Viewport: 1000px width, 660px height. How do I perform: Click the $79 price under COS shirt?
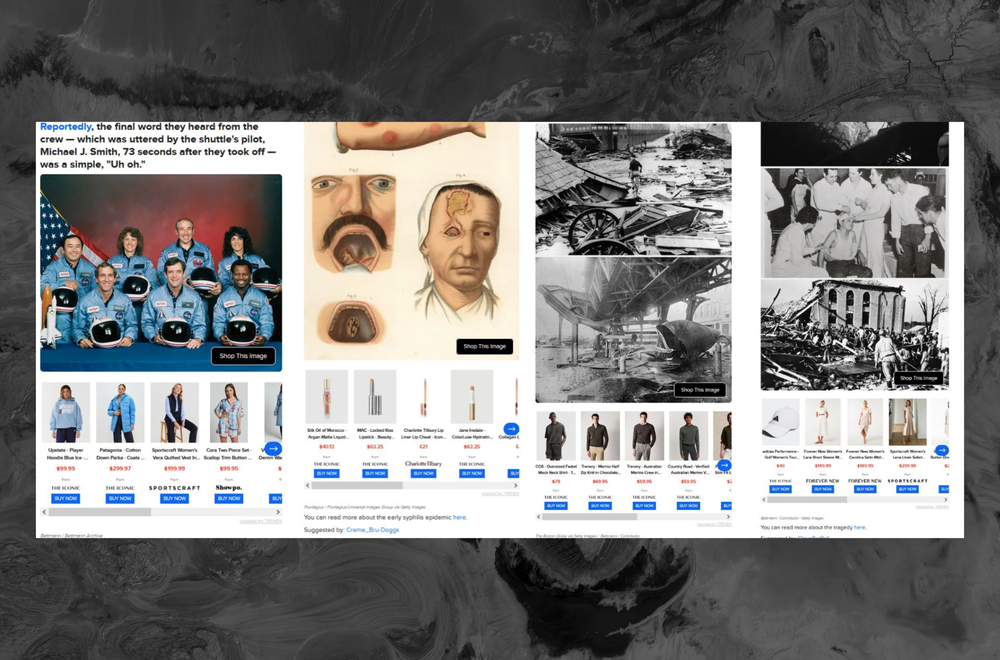[x=555, y=481]
